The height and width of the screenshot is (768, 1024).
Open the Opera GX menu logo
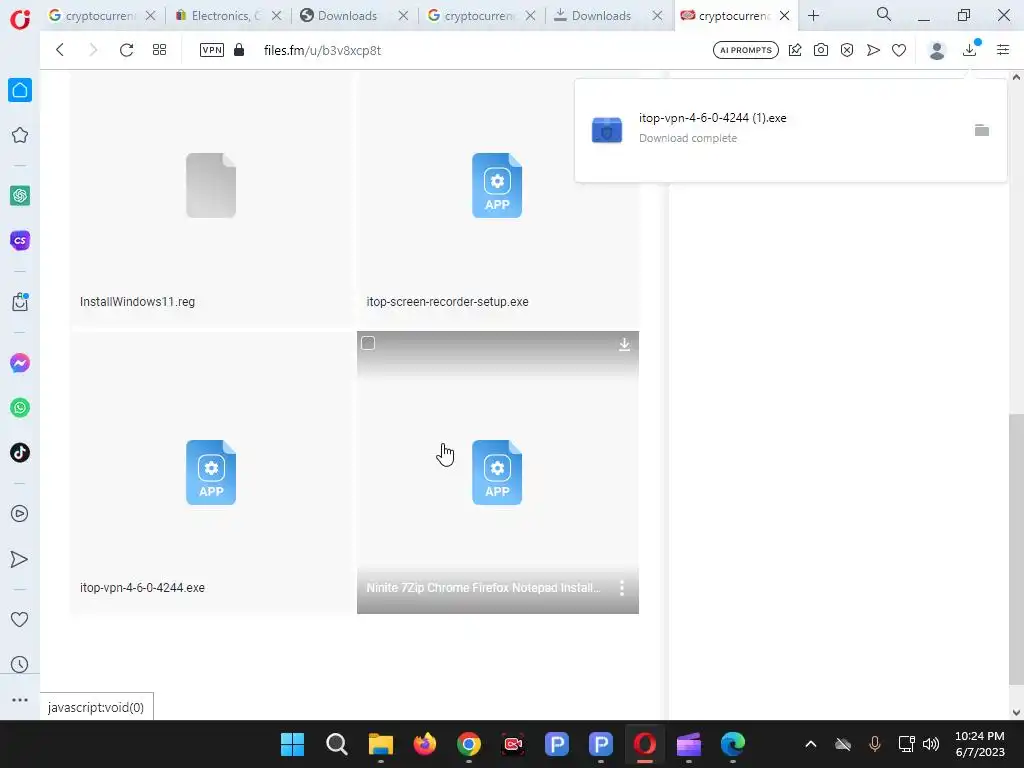[x=20, y=18]
